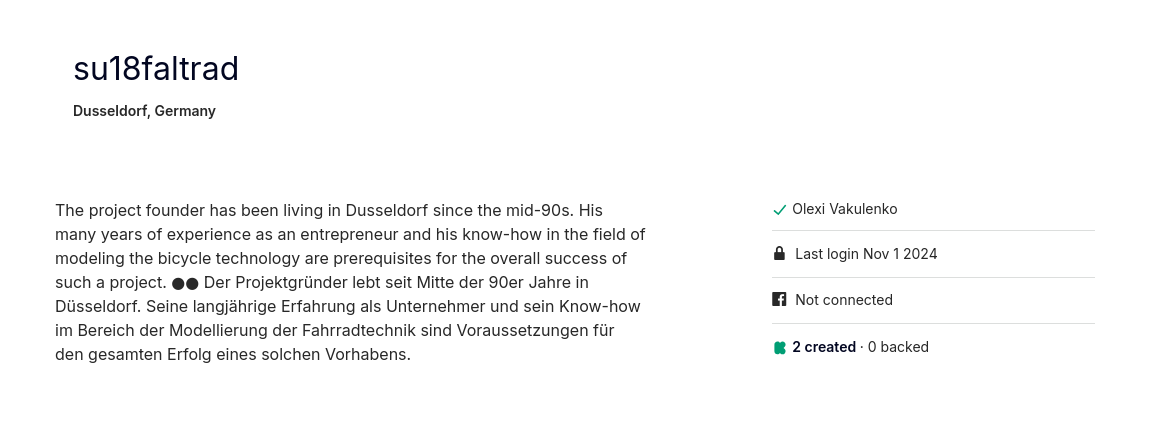Click the bio line starting "many years of experience"

[x=350, y=235]
